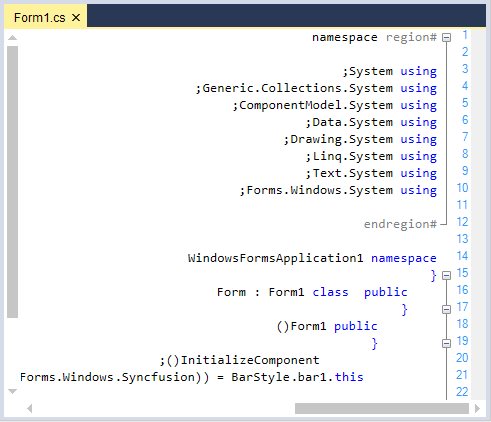
Task: Click the horizontal scrollbar thumb
Action: click(382, 408)
